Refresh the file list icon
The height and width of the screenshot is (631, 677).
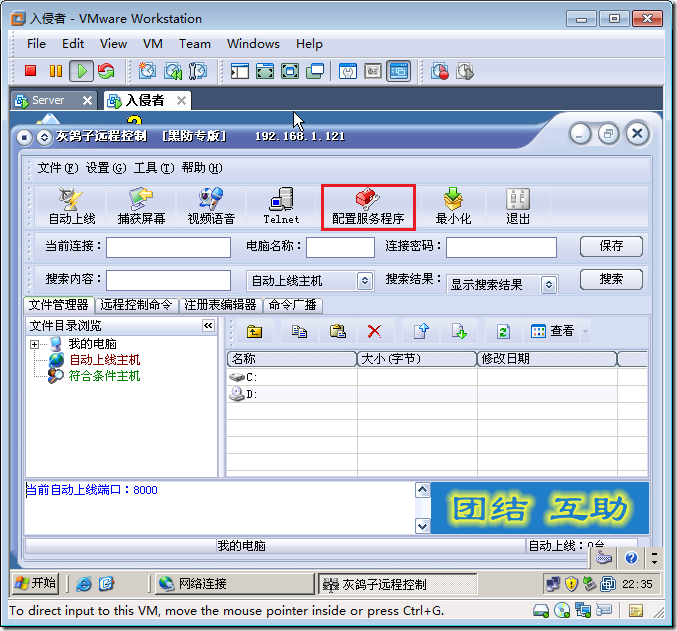click(503, 332)
